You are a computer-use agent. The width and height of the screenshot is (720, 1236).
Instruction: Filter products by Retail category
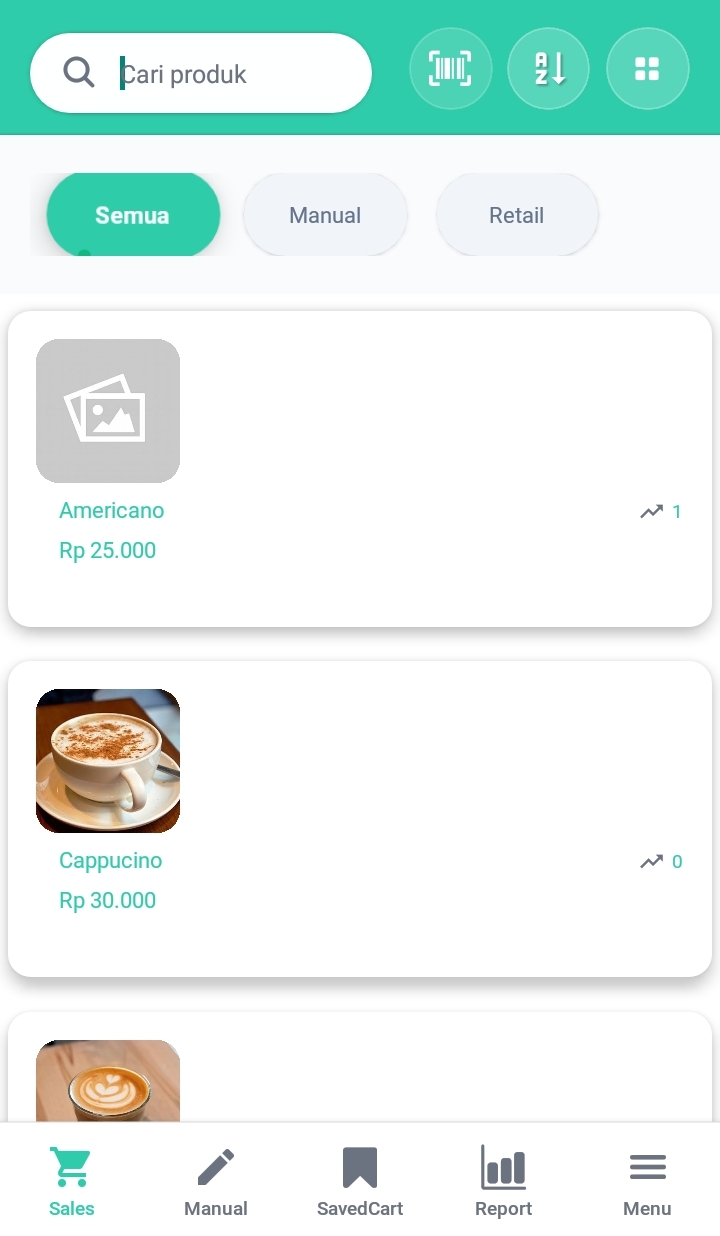point(516,215)
